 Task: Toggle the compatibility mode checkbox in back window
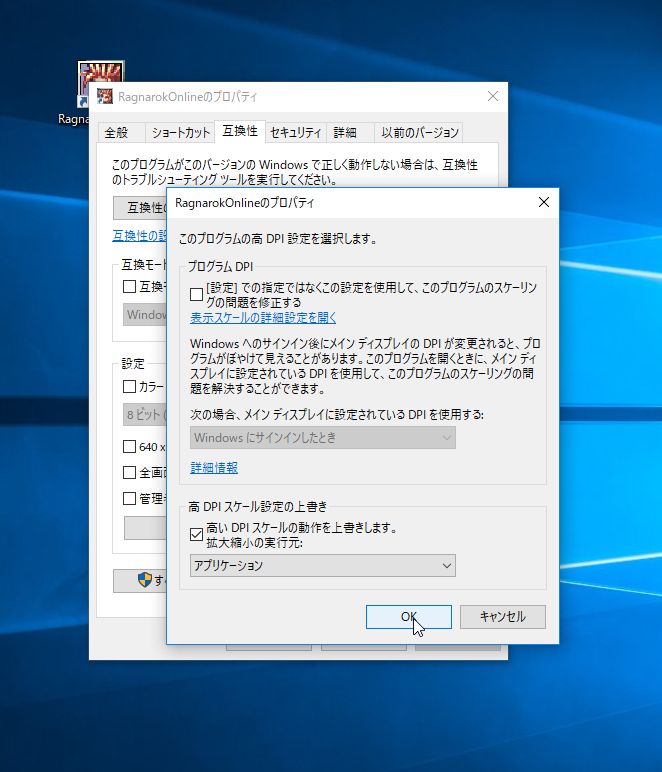pos(129,287)
